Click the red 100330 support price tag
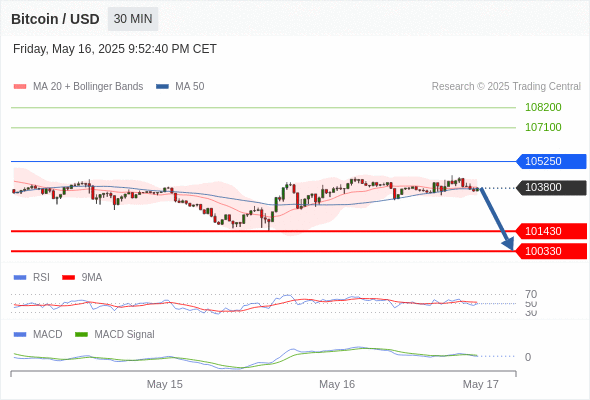The height and width of the screenshot is (400, 590). 551,251
